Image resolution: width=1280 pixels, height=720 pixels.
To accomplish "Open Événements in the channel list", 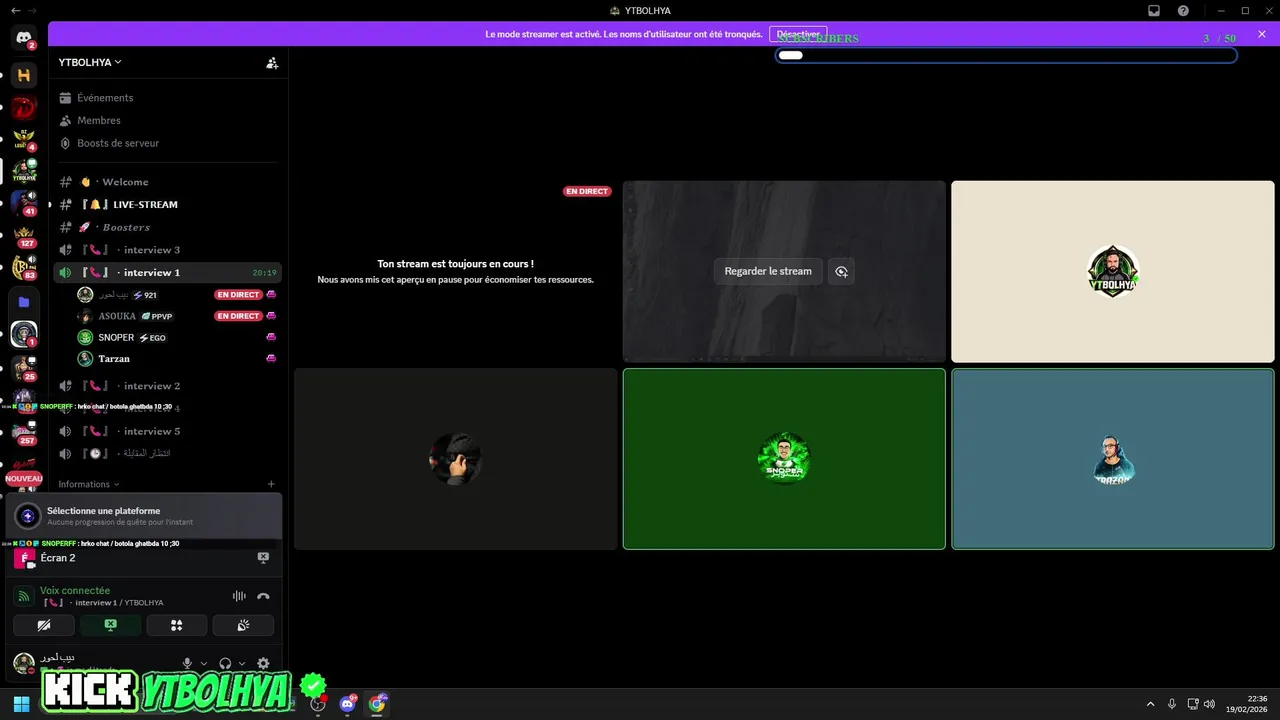I will [166, 98].
